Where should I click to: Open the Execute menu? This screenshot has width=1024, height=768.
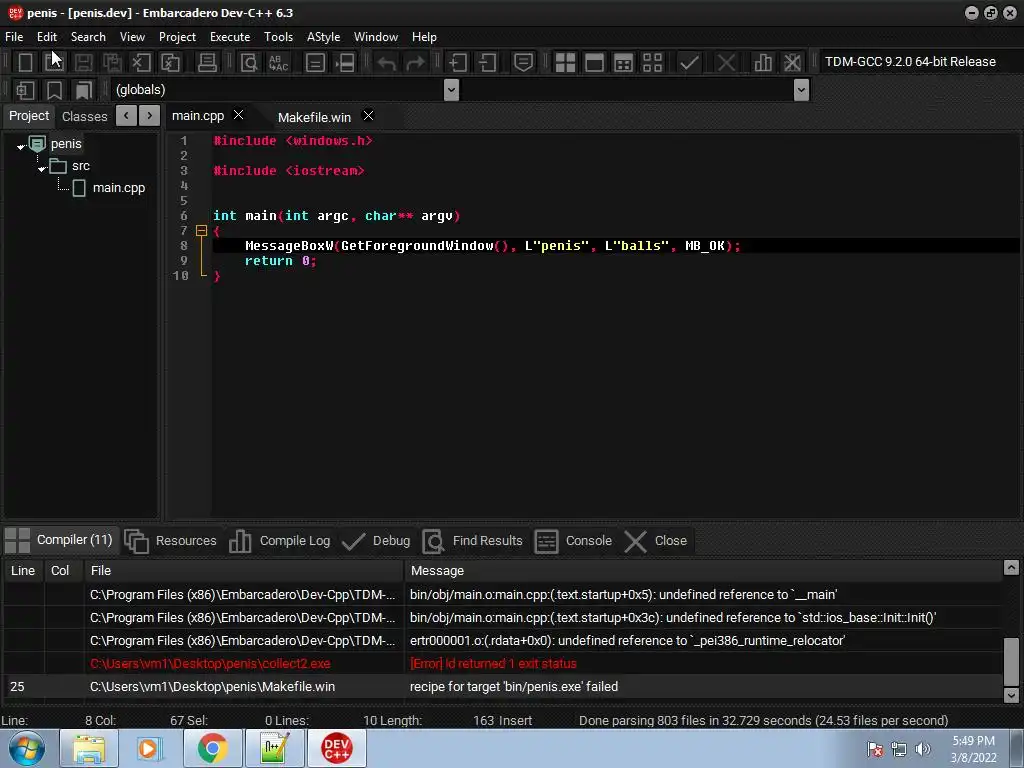coord(230,37)
